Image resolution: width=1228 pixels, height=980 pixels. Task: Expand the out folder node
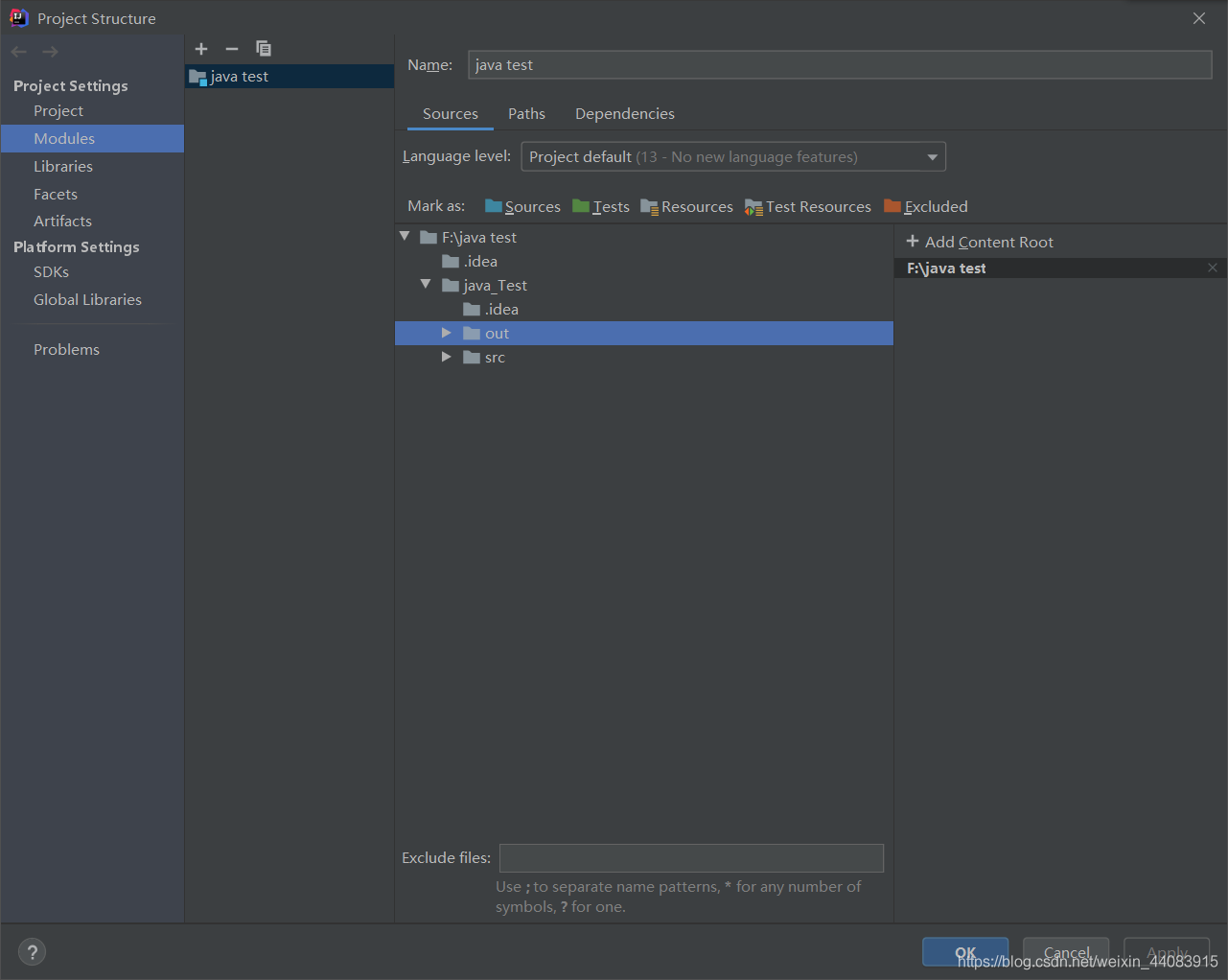pos(446,333)
